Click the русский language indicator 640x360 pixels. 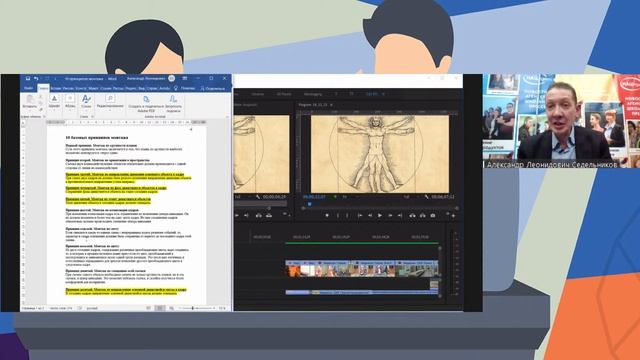coord(92,308)
